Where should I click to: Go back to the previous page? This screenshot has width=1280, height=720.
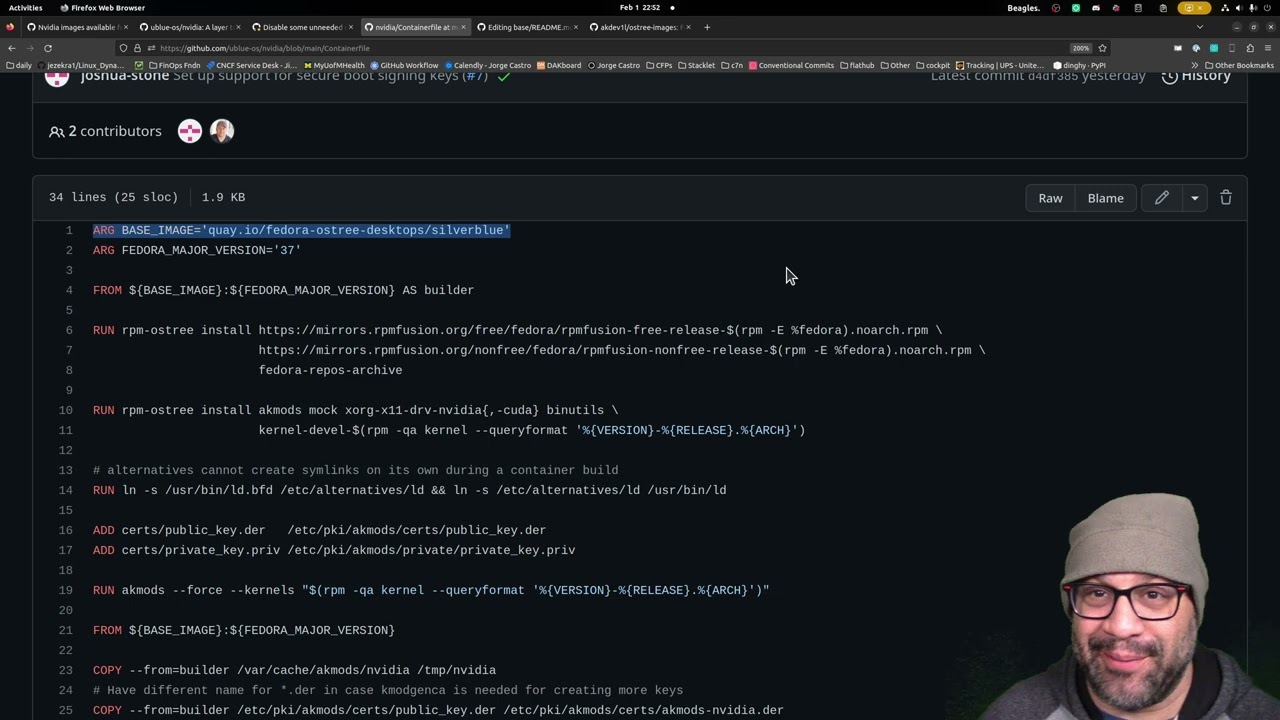click(x=11, y=48)
